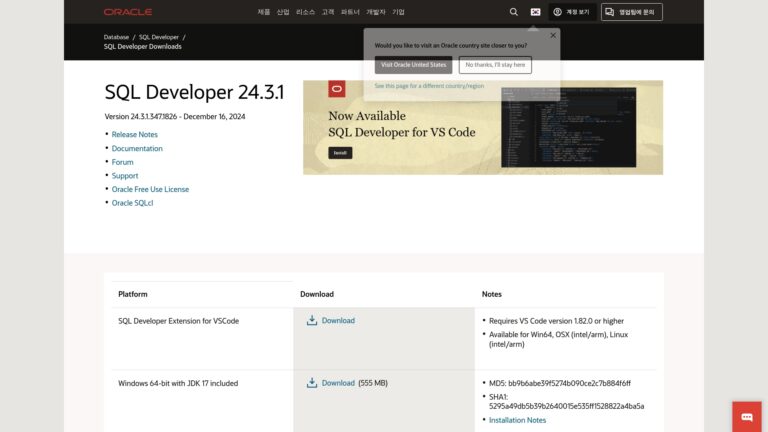Open the search magnifier icon
The width and height of the screenshot is (768, 432).
click(x=513, y=12)
